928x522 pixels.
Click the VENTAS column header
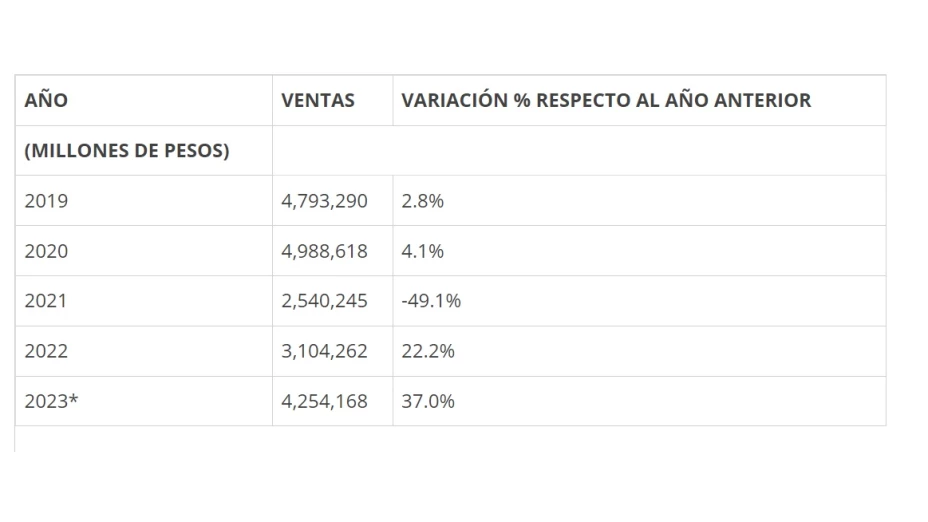(x=333, y=101)
